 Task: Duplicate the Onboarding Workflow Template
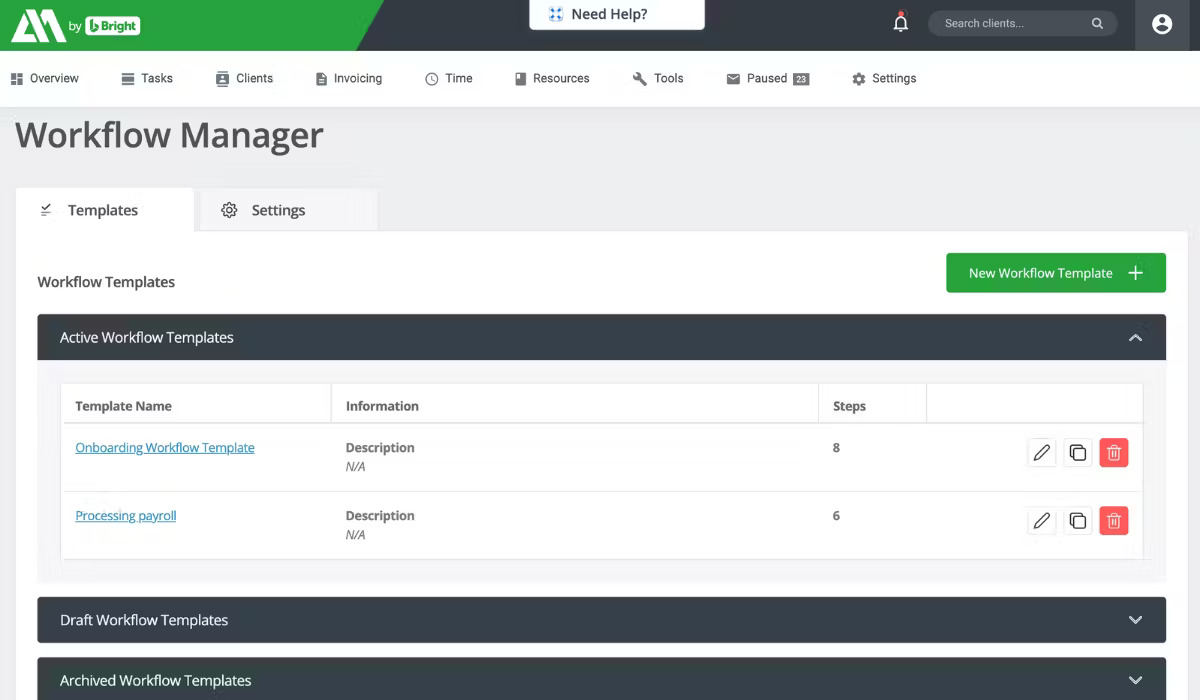click(x=1077, y=452)
